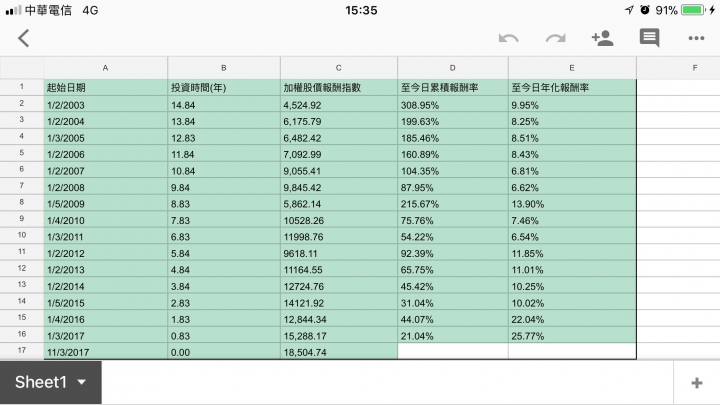The width and height of the screenshot is (720, 405).
Task: Select cell with date 1/4/2016
Action: click(x=106, y=320)
